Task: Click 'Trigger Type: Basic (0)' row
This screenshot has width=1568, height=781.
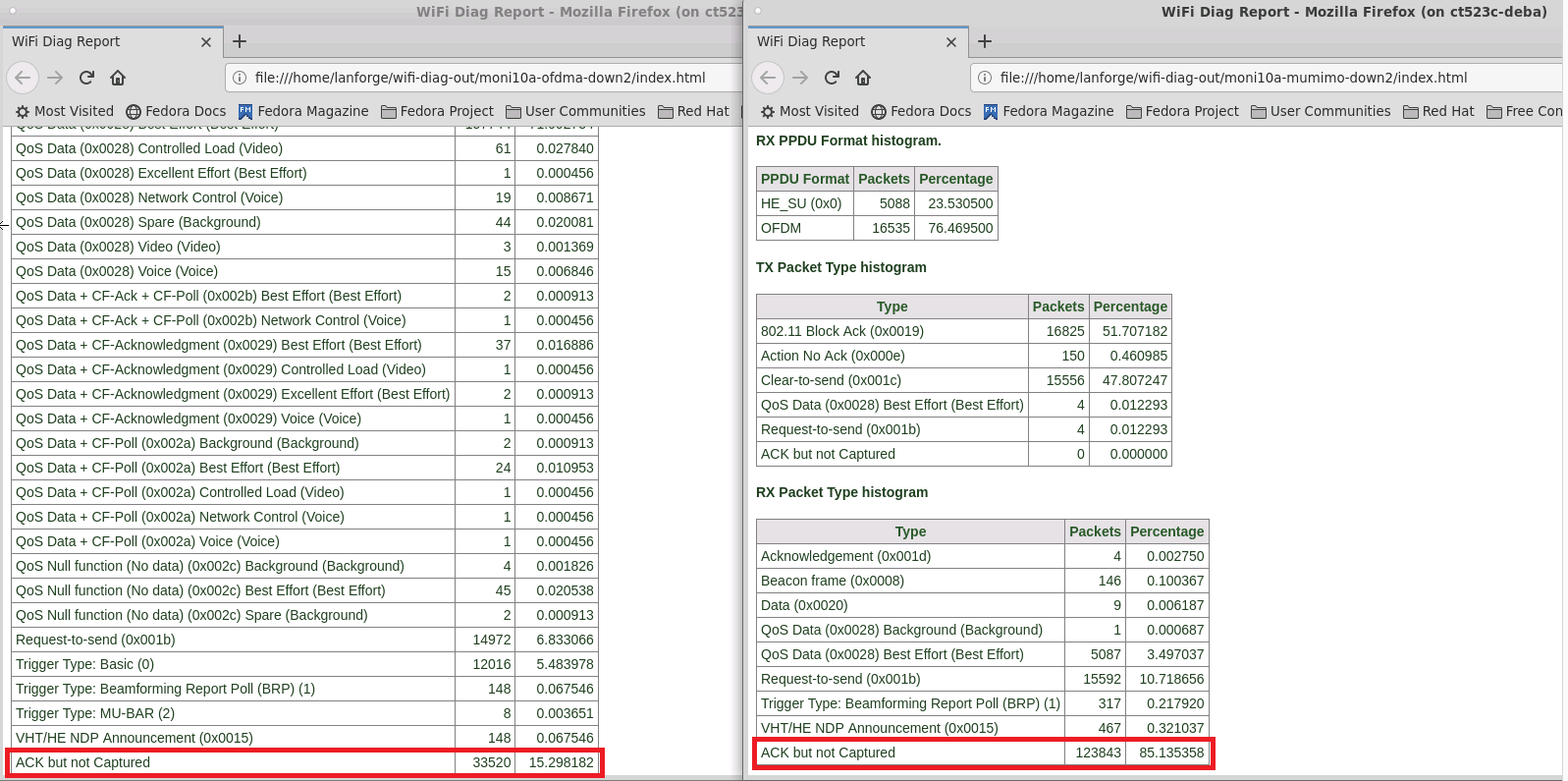Action: (304, 664)
